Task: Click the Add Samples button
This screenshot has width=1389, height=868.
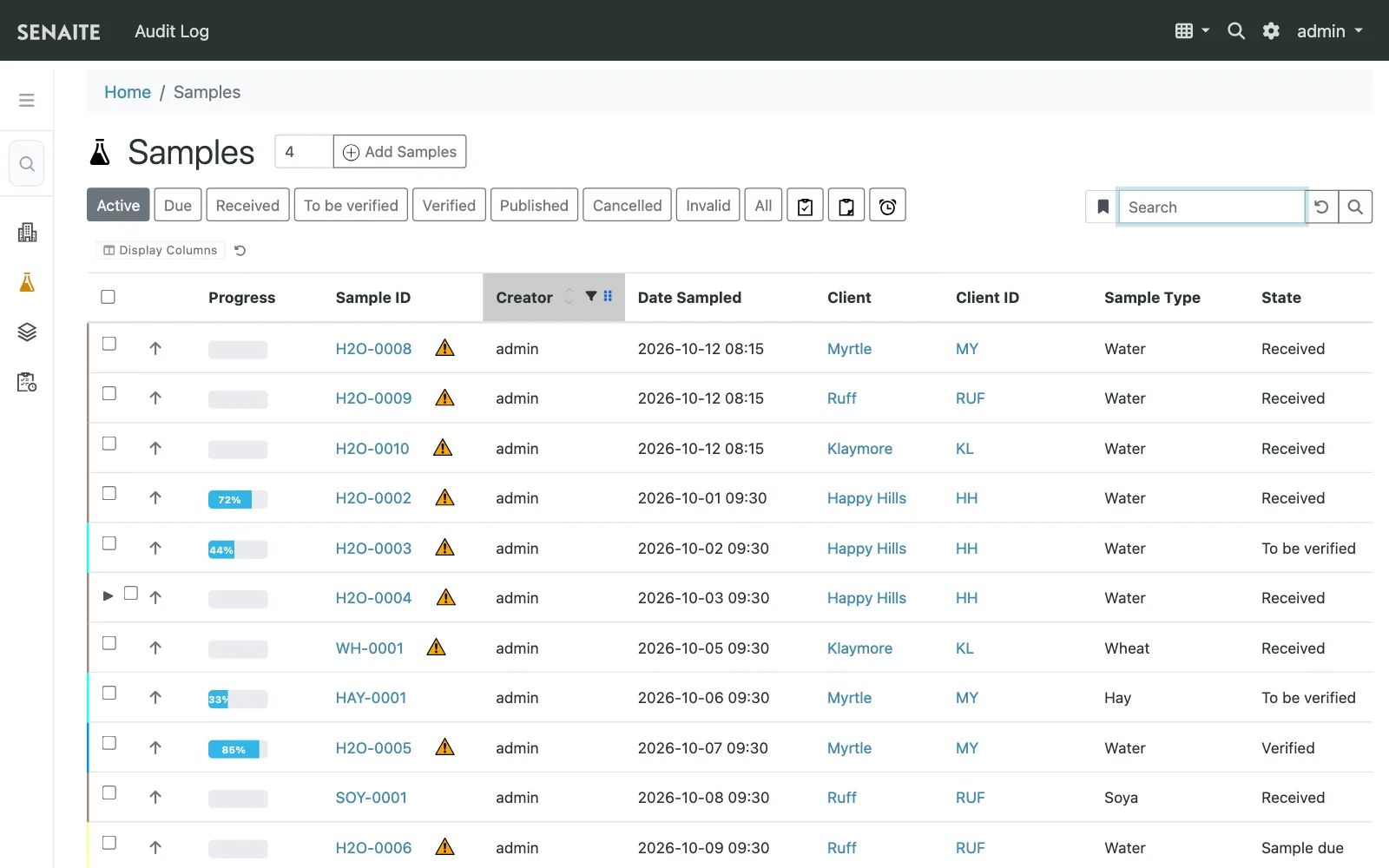Action: (399, 152)
